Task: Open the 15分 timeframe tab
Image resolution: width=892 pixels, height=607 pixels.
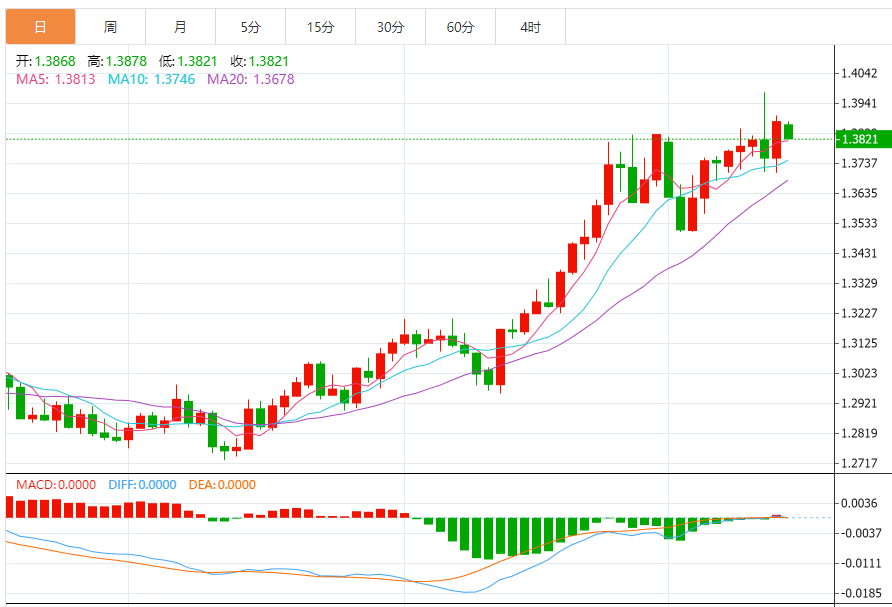Action: pos(320,27)
